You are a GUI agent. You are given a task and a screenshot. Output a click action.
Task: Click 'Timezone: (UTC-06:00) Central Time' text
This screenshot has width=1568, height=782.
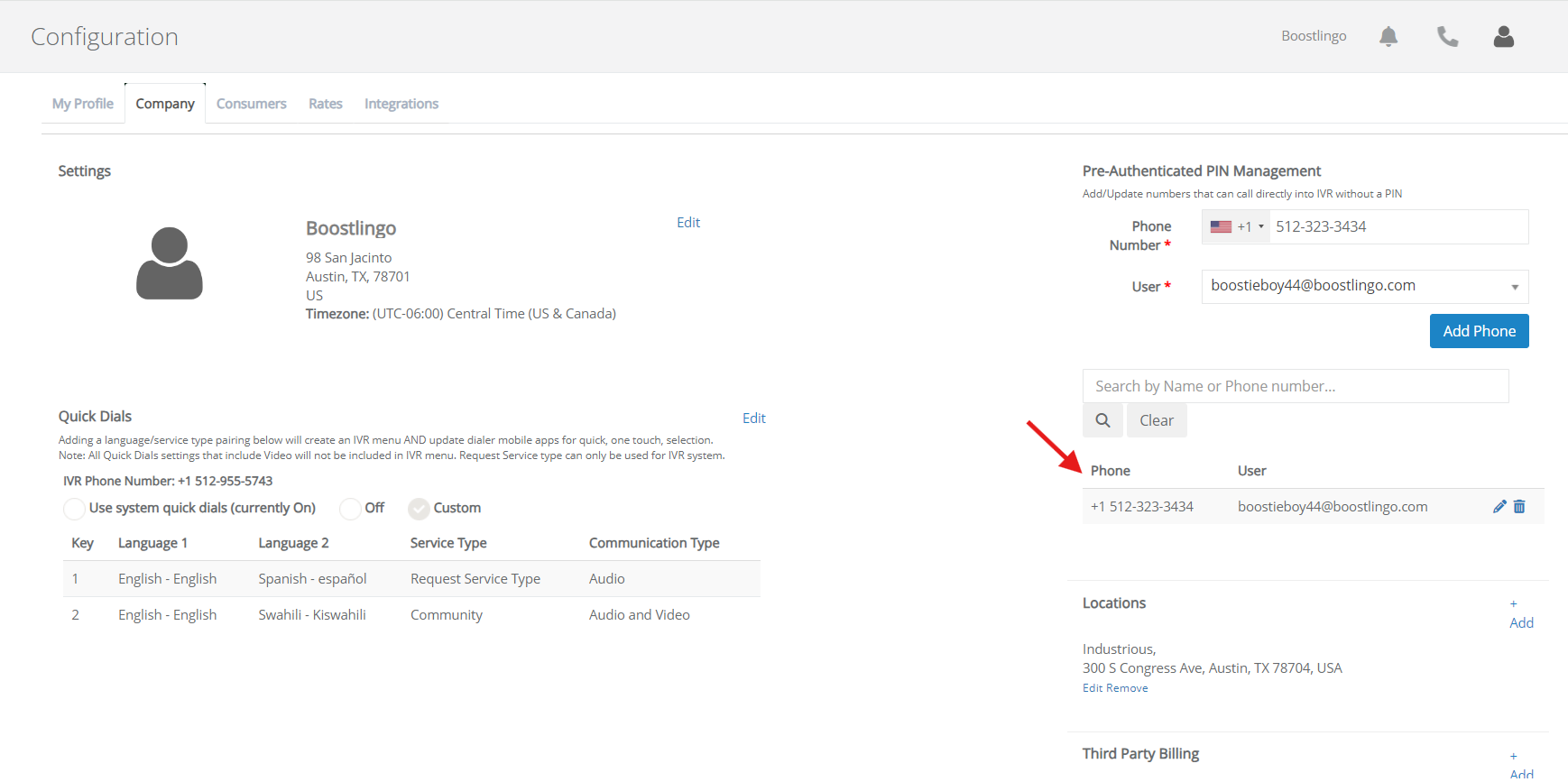(x=461, y=314)
